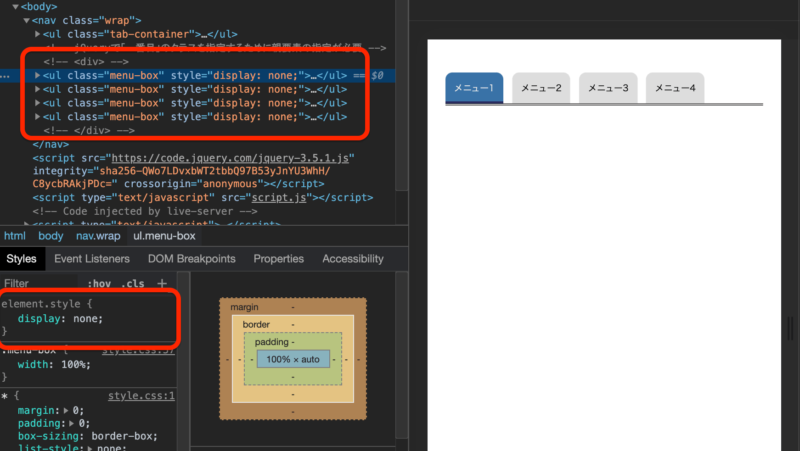Open the script.js source link
Screen dimensions: 800x451
(279, 197)
